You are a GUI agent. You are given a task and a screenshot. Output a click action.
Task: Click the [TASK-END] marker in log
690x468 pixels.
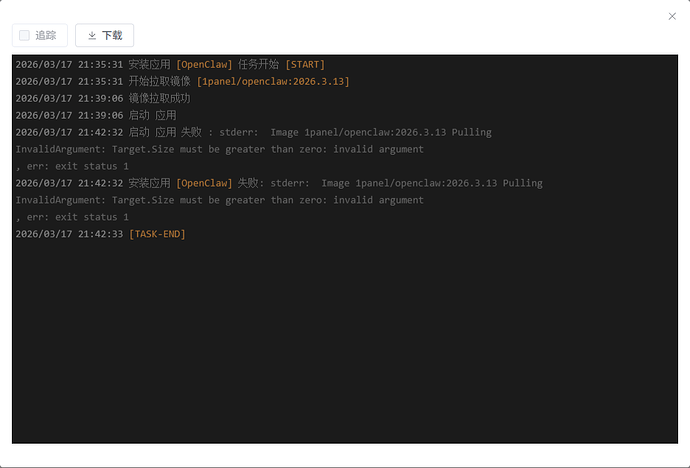point(157,234)
